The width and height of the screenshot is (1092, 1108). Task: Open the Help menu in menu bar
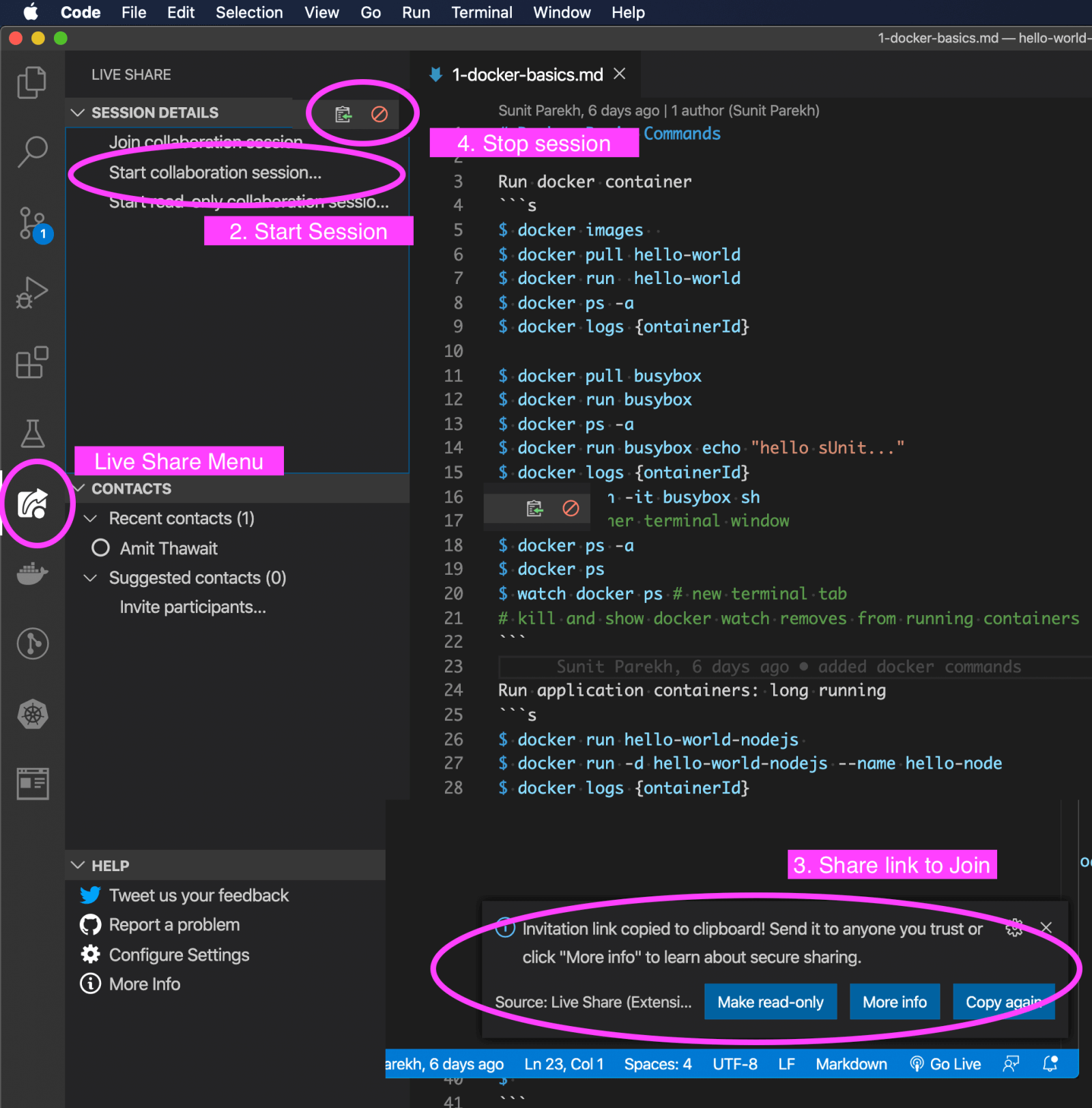[628, 12]
